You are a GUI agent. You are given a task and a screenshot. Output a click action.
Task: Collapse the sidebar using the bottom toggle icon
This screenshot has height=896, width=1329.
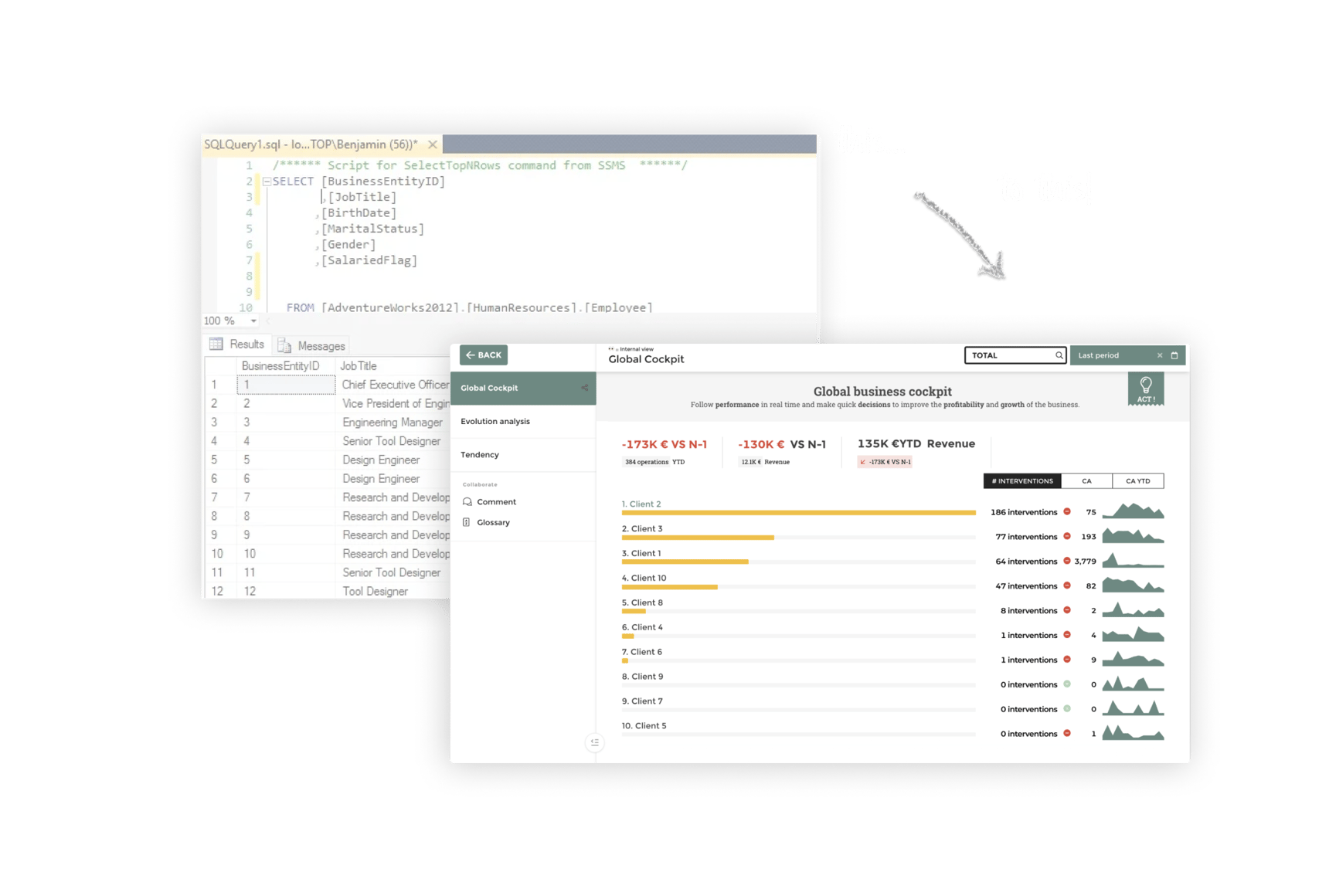click(x=594, y=742)
